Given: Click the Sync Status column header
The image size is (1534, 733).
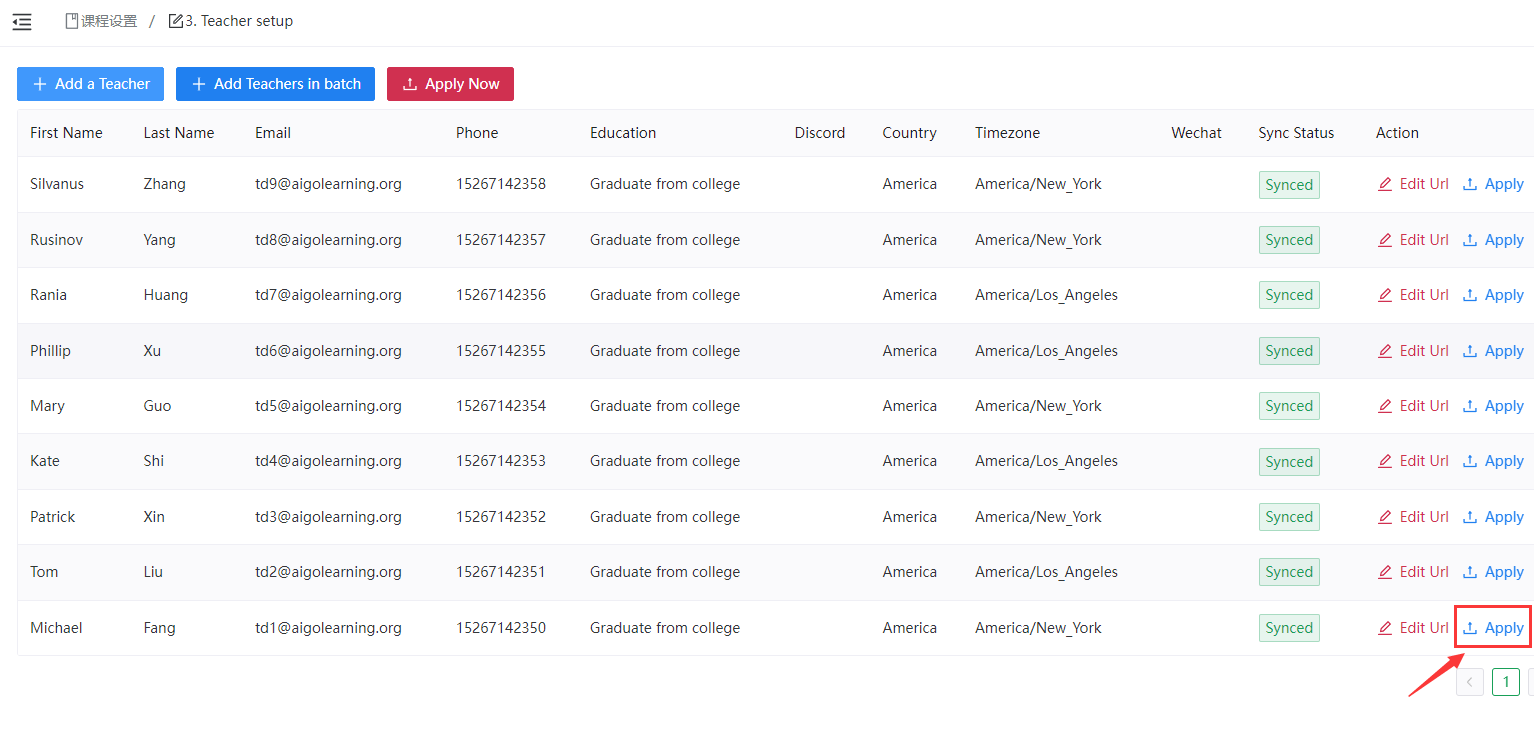Looking at the screenshot, I should pos(1296,133).
